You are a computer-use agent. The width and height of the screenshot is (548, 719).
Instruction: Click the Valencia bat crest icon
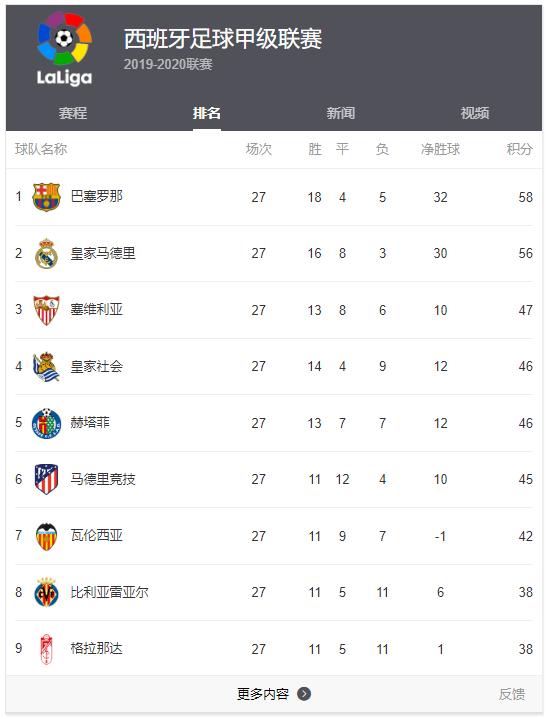coord(46,536)
